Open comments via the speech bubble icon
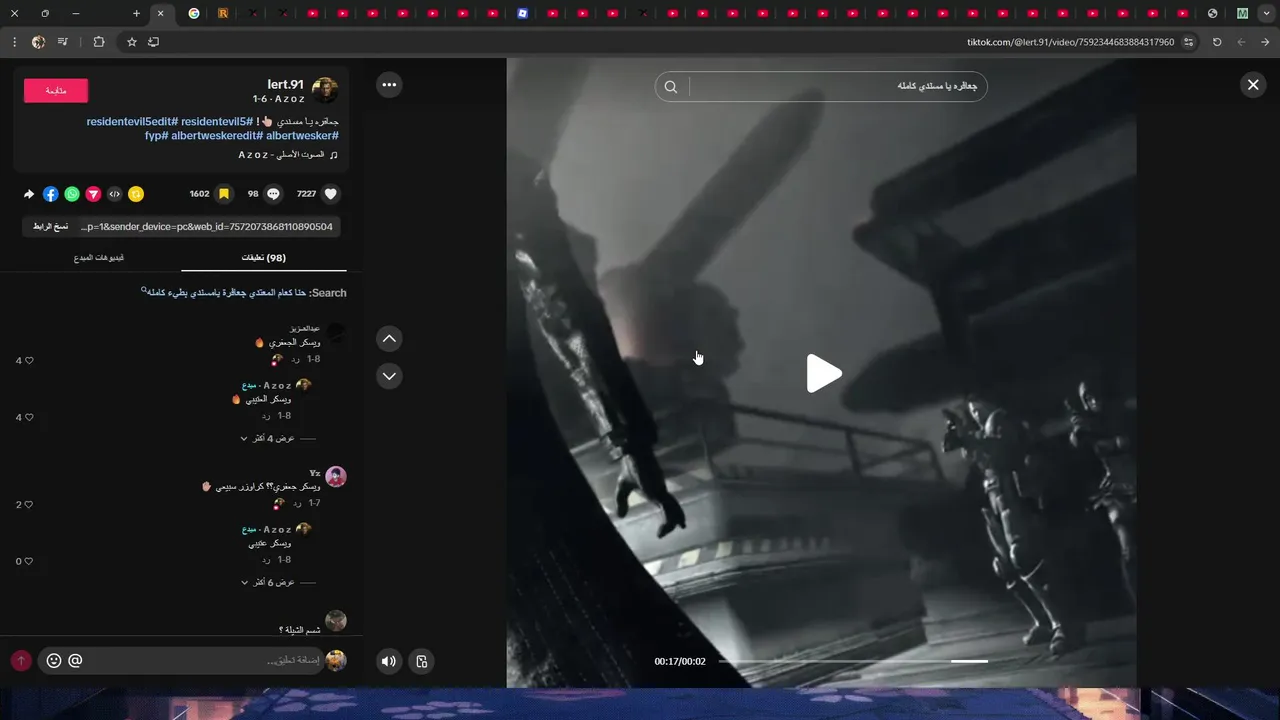The image size is (1280, 720). tap(273, 194)
